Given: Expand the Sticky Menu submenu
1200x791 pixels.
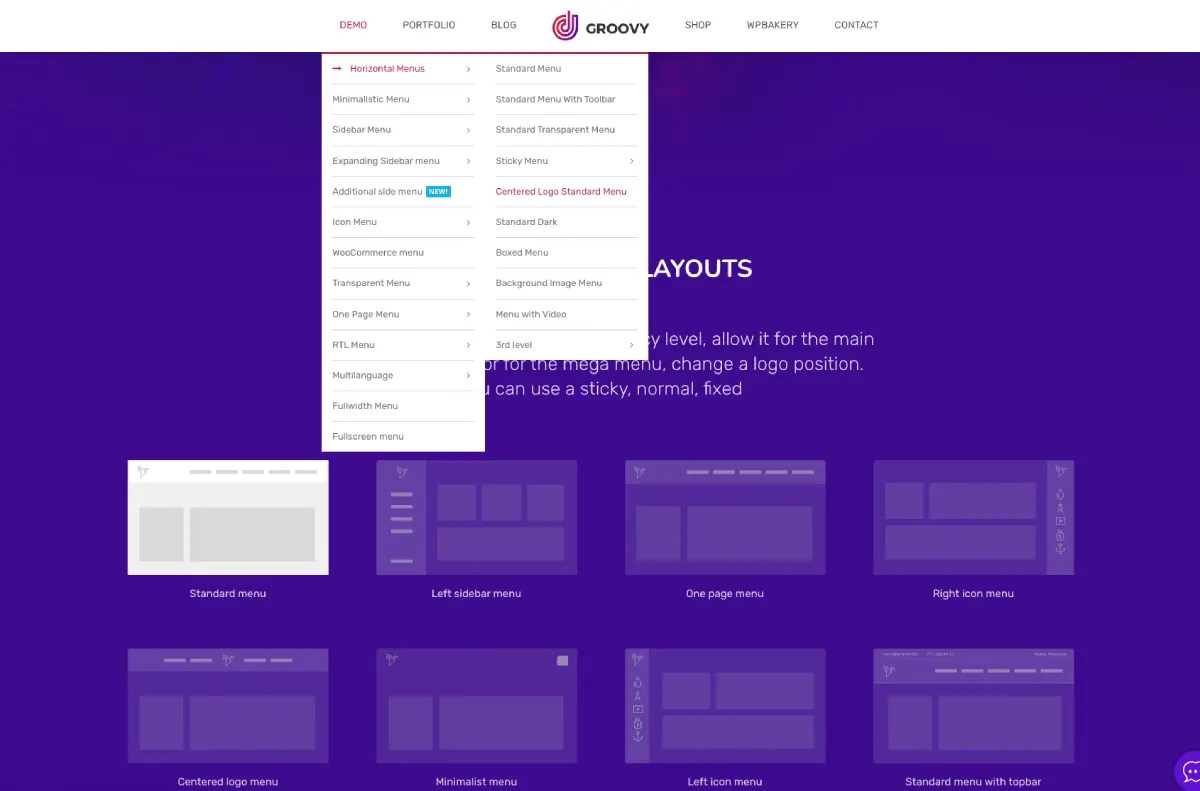Looking at the screenshot, I should 632,160.
